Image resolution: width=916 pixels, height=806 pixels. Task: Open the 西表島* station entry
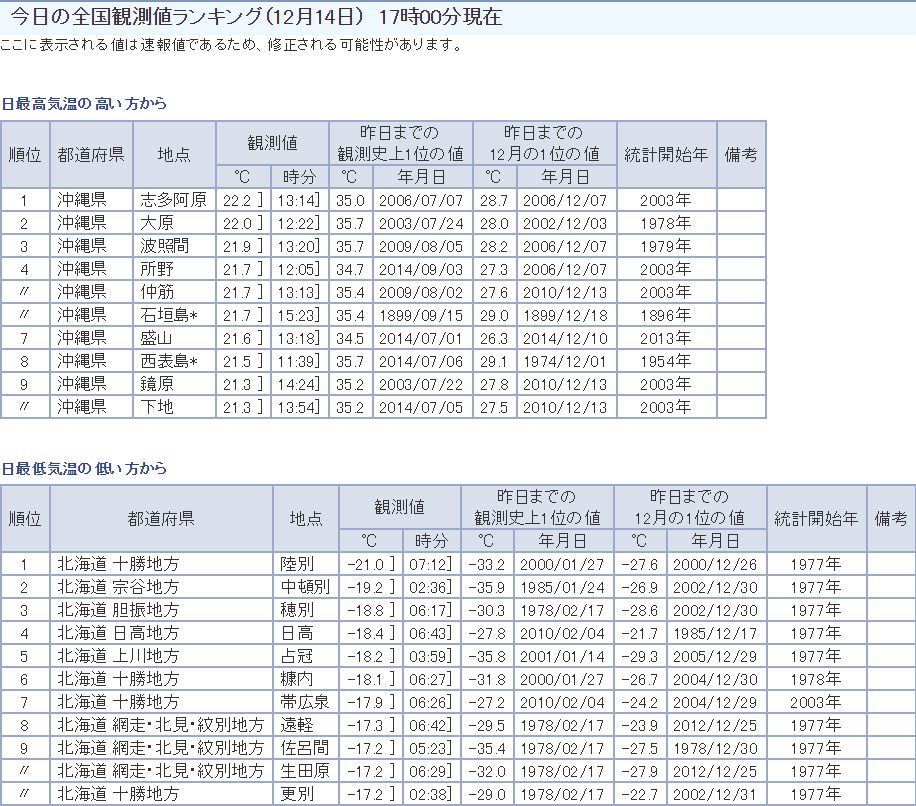pos(172,361)
